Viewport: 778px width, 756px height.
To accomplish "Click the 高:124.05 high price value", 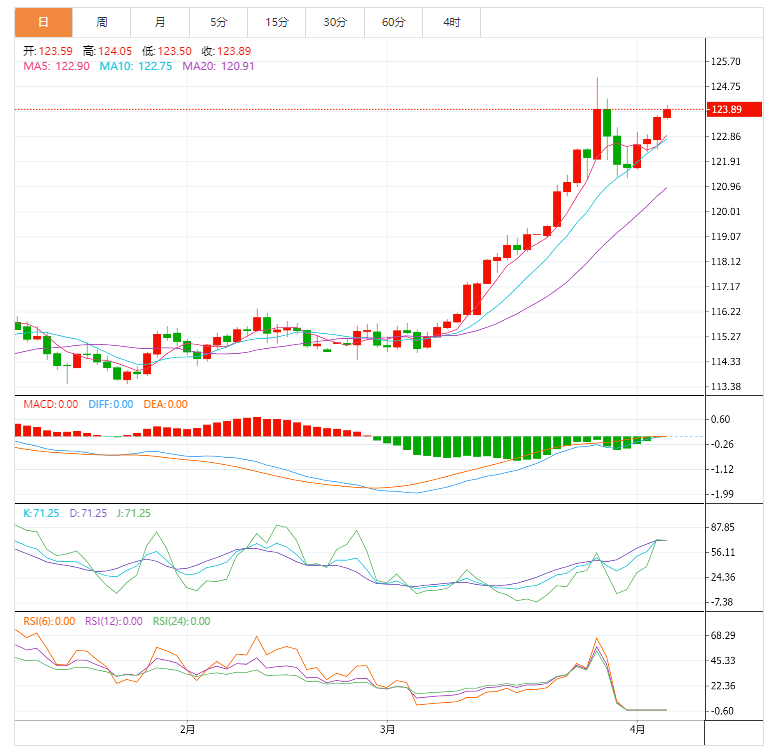I will [107, 51].
